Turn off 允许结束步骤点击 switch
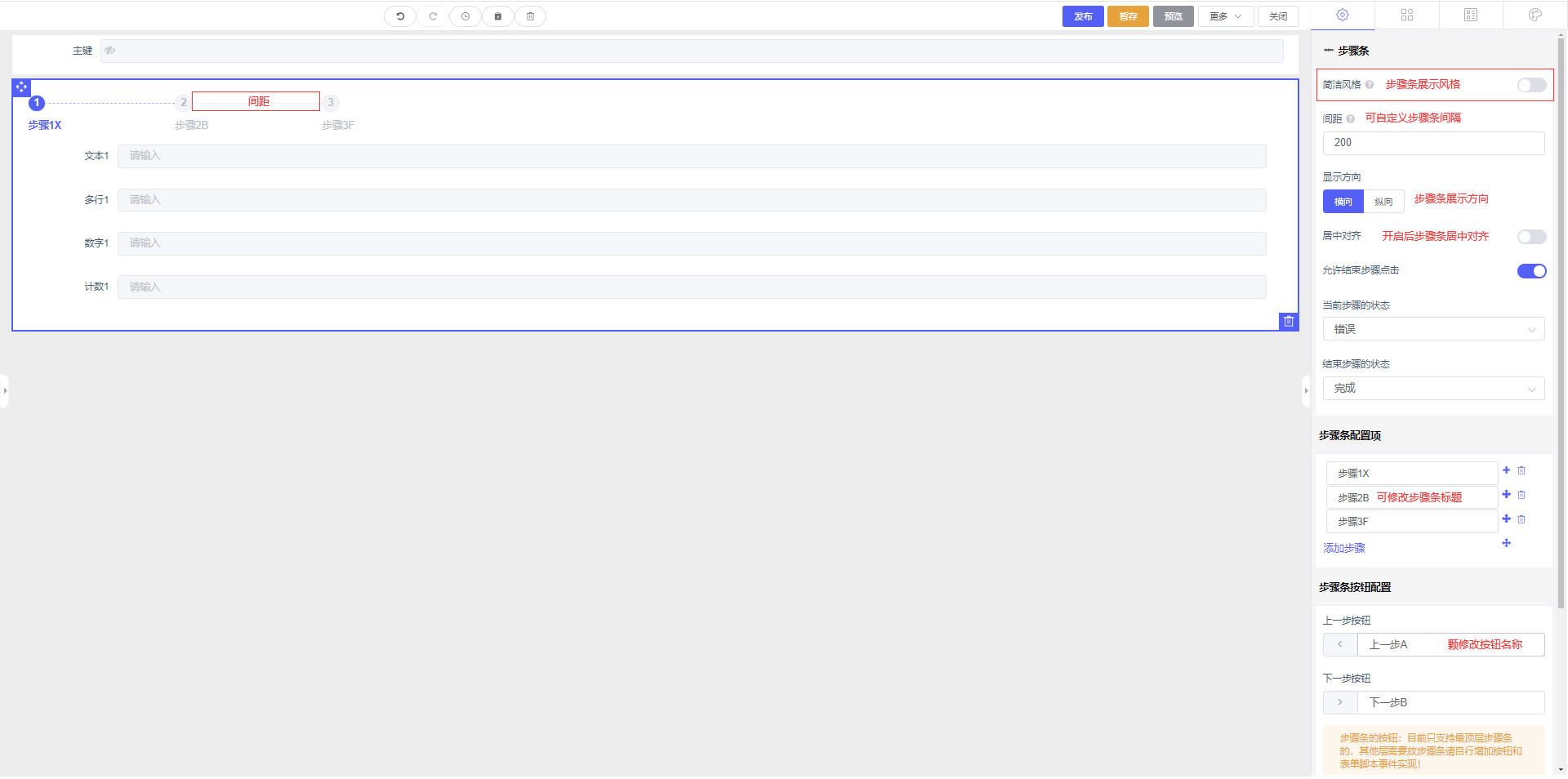Screen dimensions: 1568x779 point(1531,271)
